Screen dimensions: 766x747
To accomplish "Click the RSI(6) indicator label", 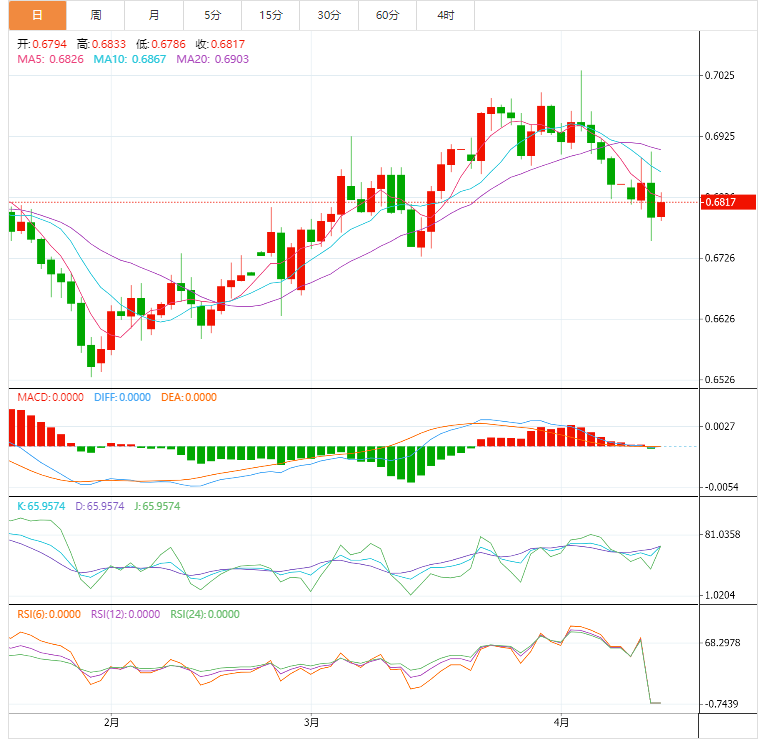I will coord(49,614).
